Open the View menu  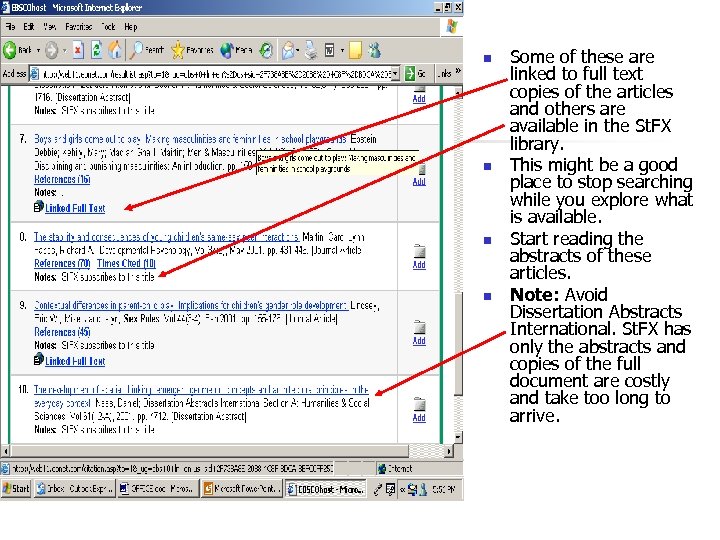click(x=50, y=27)
